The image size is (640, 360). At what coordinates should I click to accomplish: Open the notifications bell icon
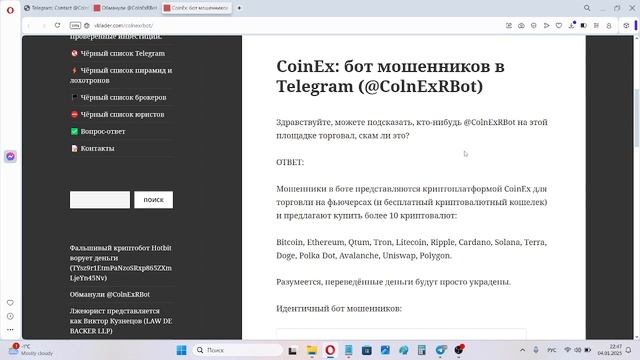tap(629, 350)
